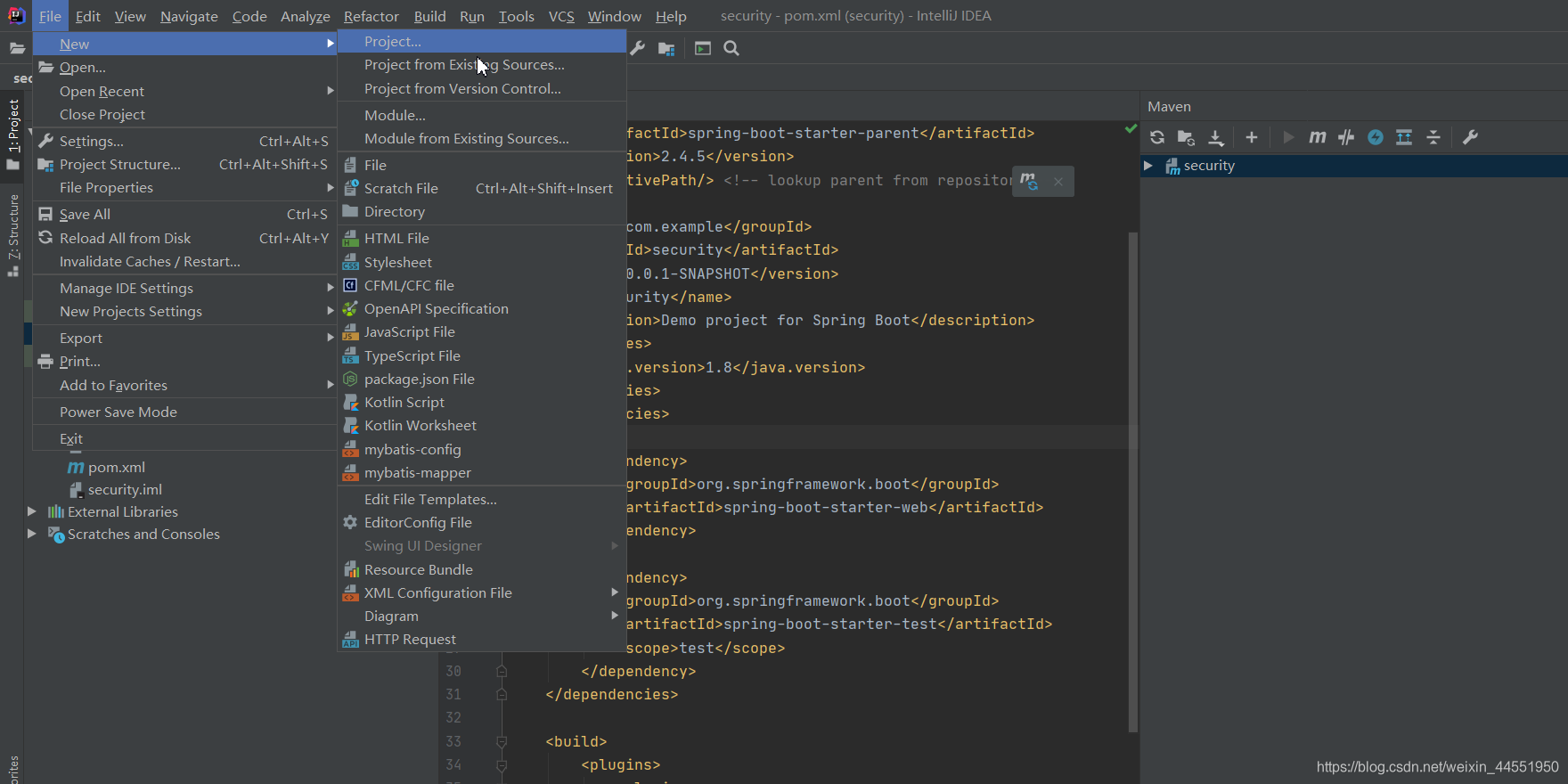Choose New Project... menu entry
This screenshot has width=1568, height=784.
pos(481,41)
